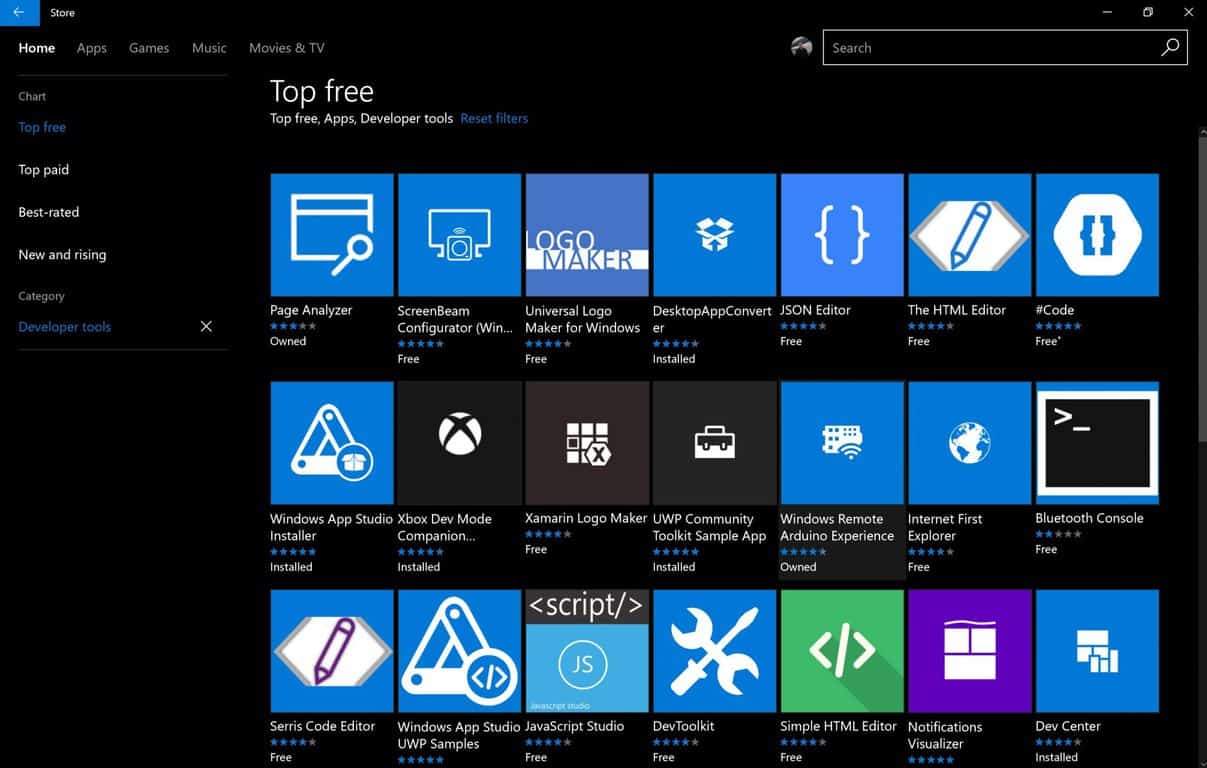1207x768 pixels.
Task: Open the #Code app tile
Action: 1097,235
